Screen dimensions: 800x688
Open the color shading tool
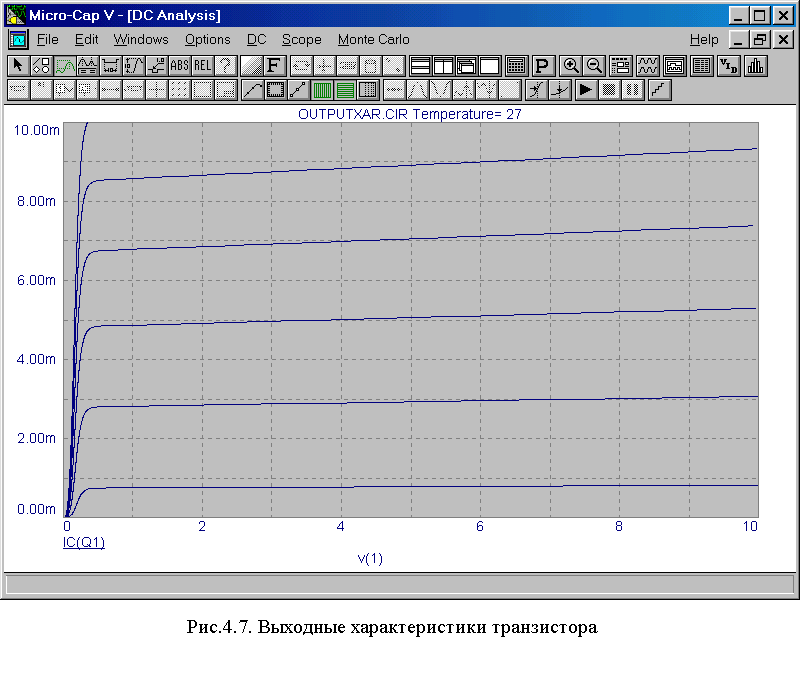point(251,66)
